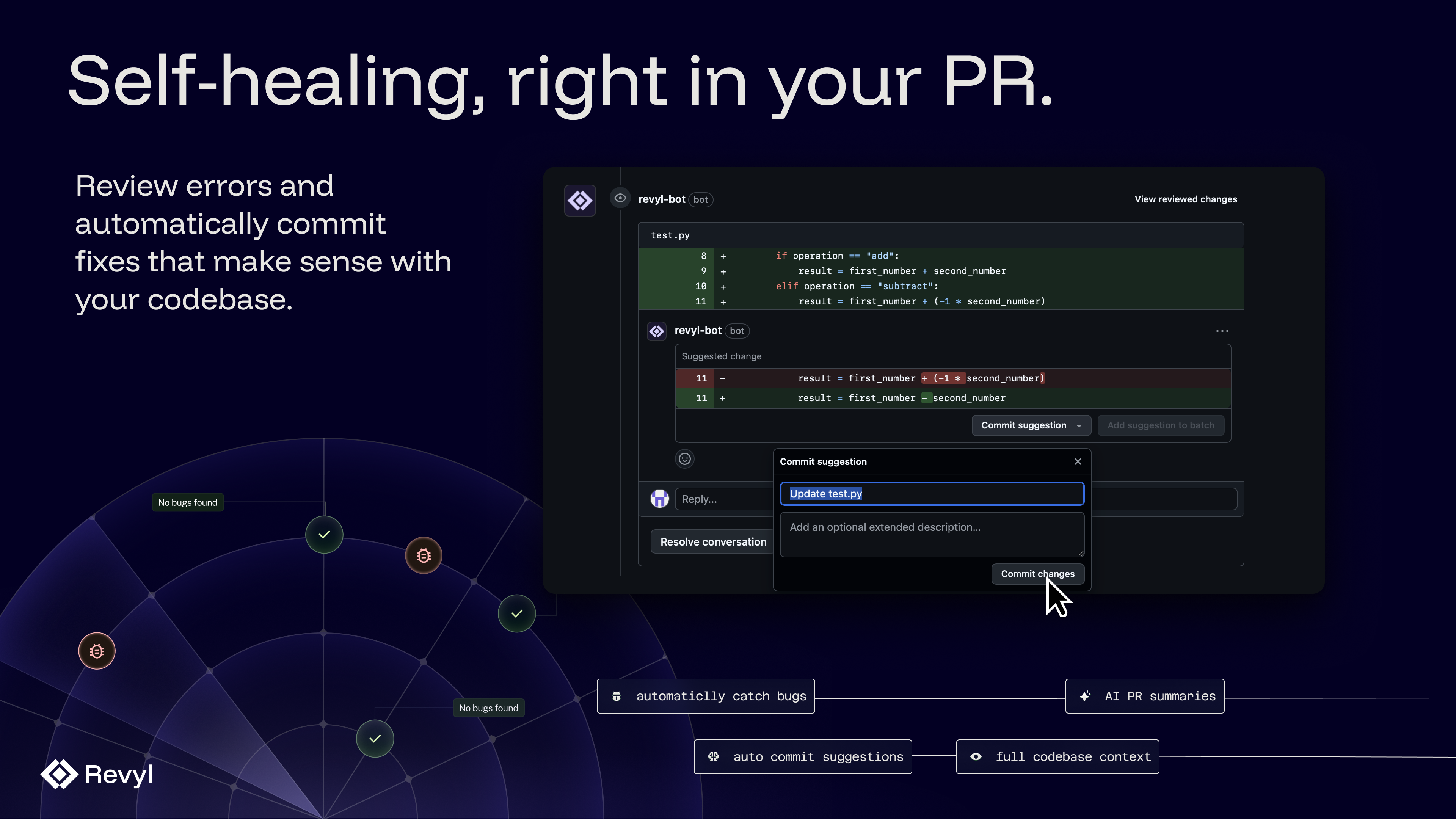Click the large revyl-bot avatar logo
1456x819 pixels.
[x=580, y=200]
